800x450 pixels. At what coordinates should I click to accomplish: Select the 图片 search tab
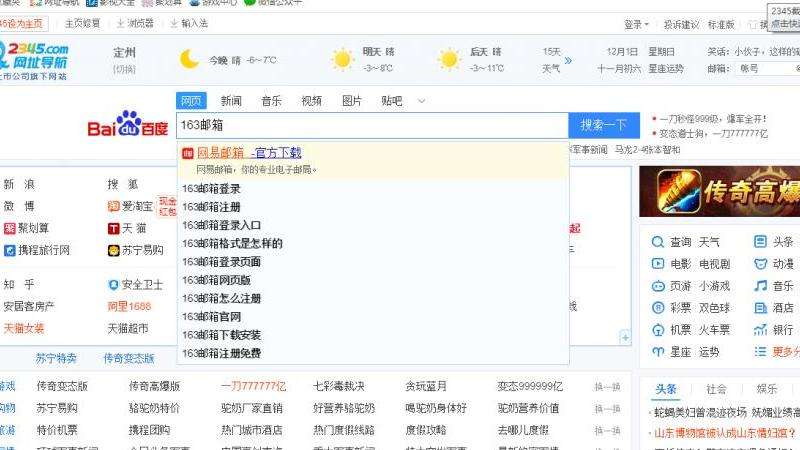coord(352,101)
